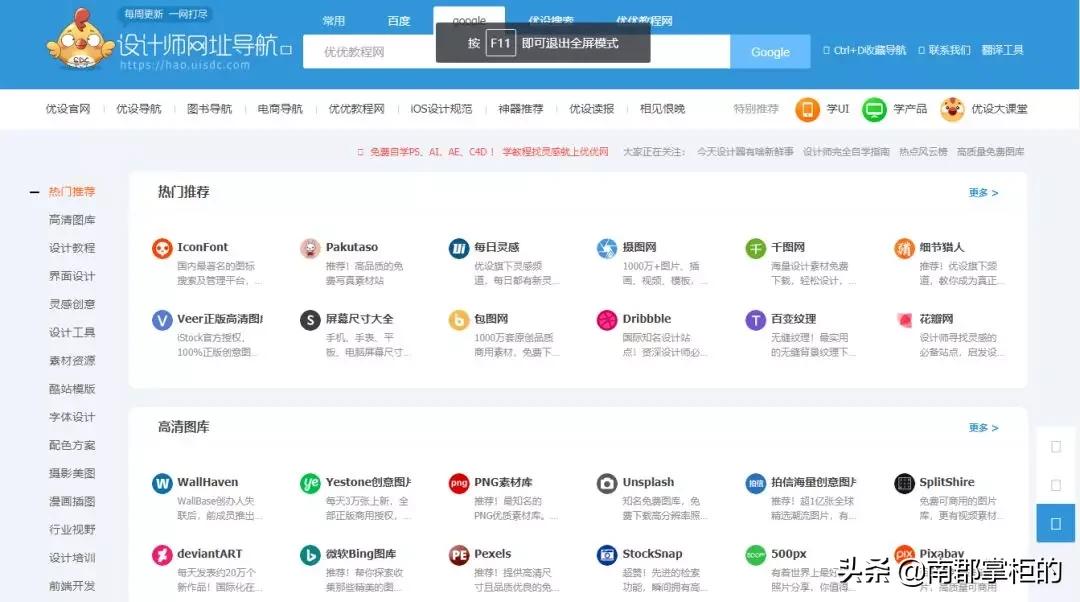1080x602 pixels.
Task: Expand 更多 in the 高清图库 section
Action: pyautogui.click(x=981, y=426)
